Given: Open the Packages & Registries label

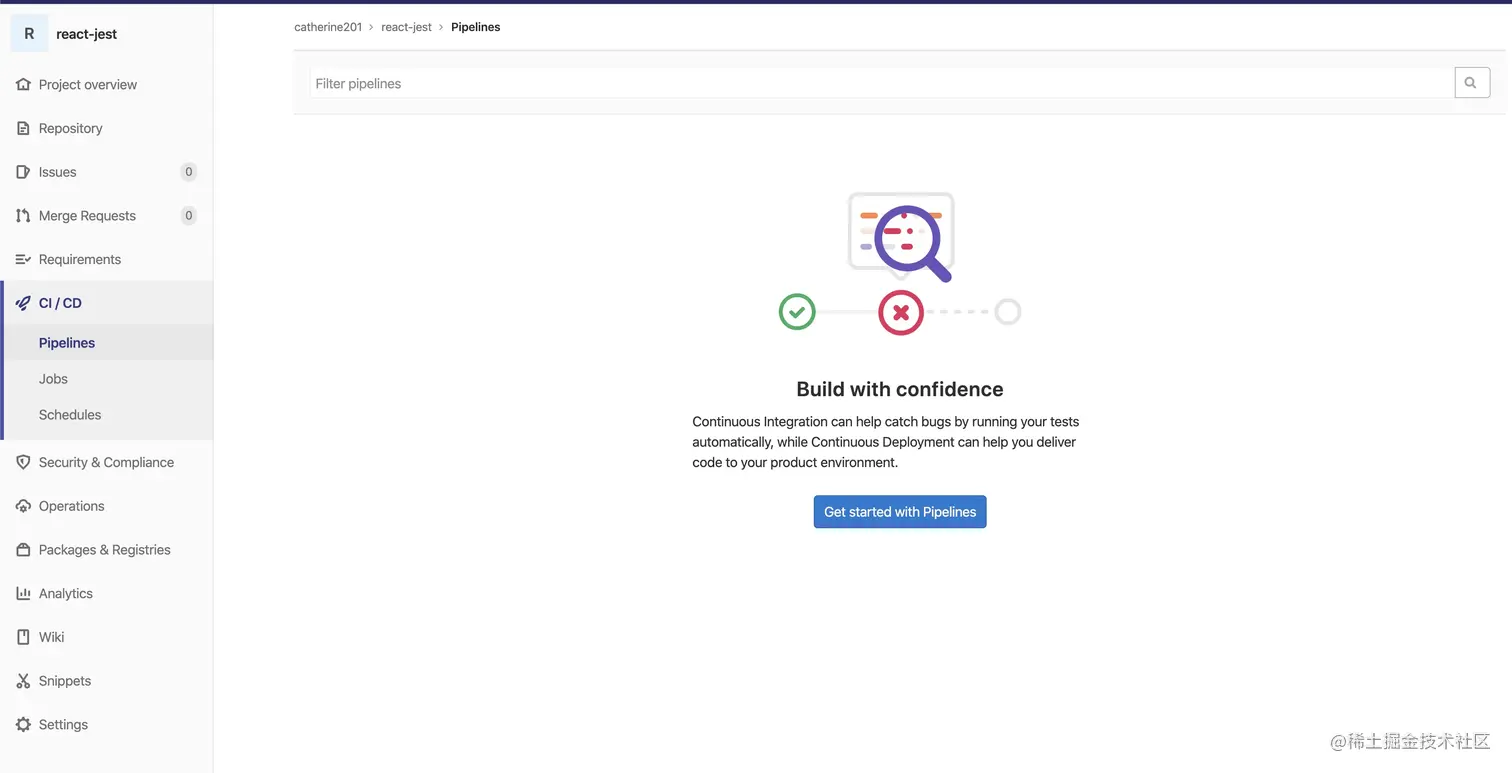Looking at the screenshot, I should [x=105, y=550].
